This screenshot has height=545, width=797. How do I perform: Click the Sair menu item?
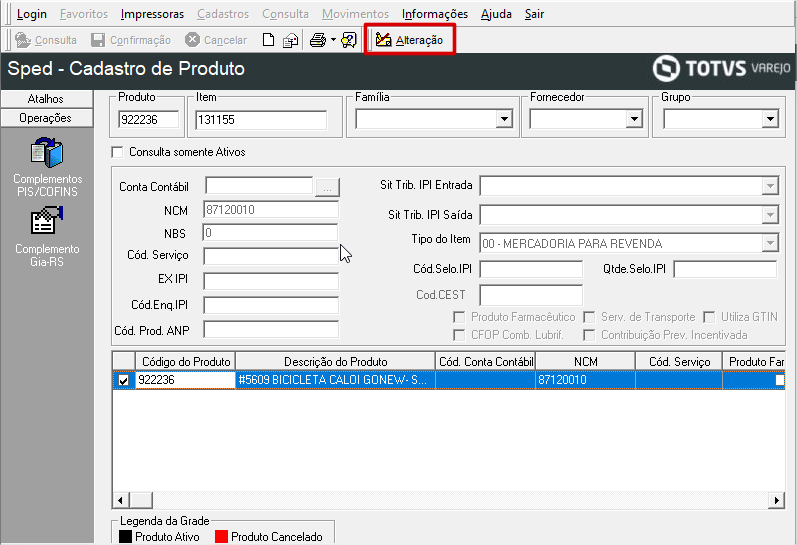pos(534,14)
